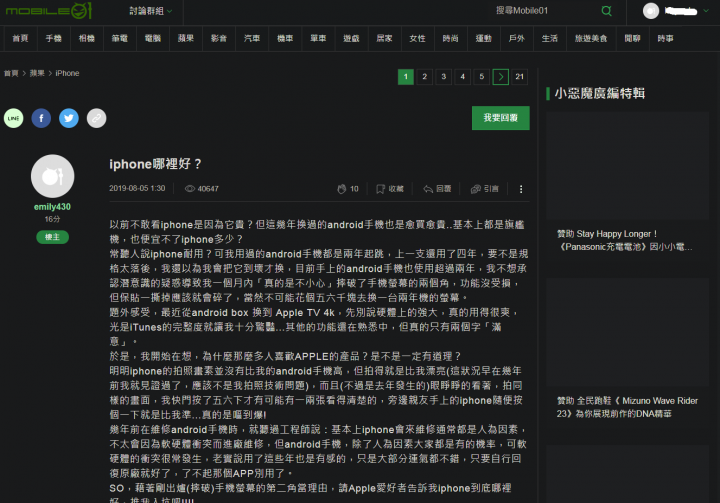Screen dimensions: 720x503
Task: Quote the post with 引言 icon
Action: (476, 189)
